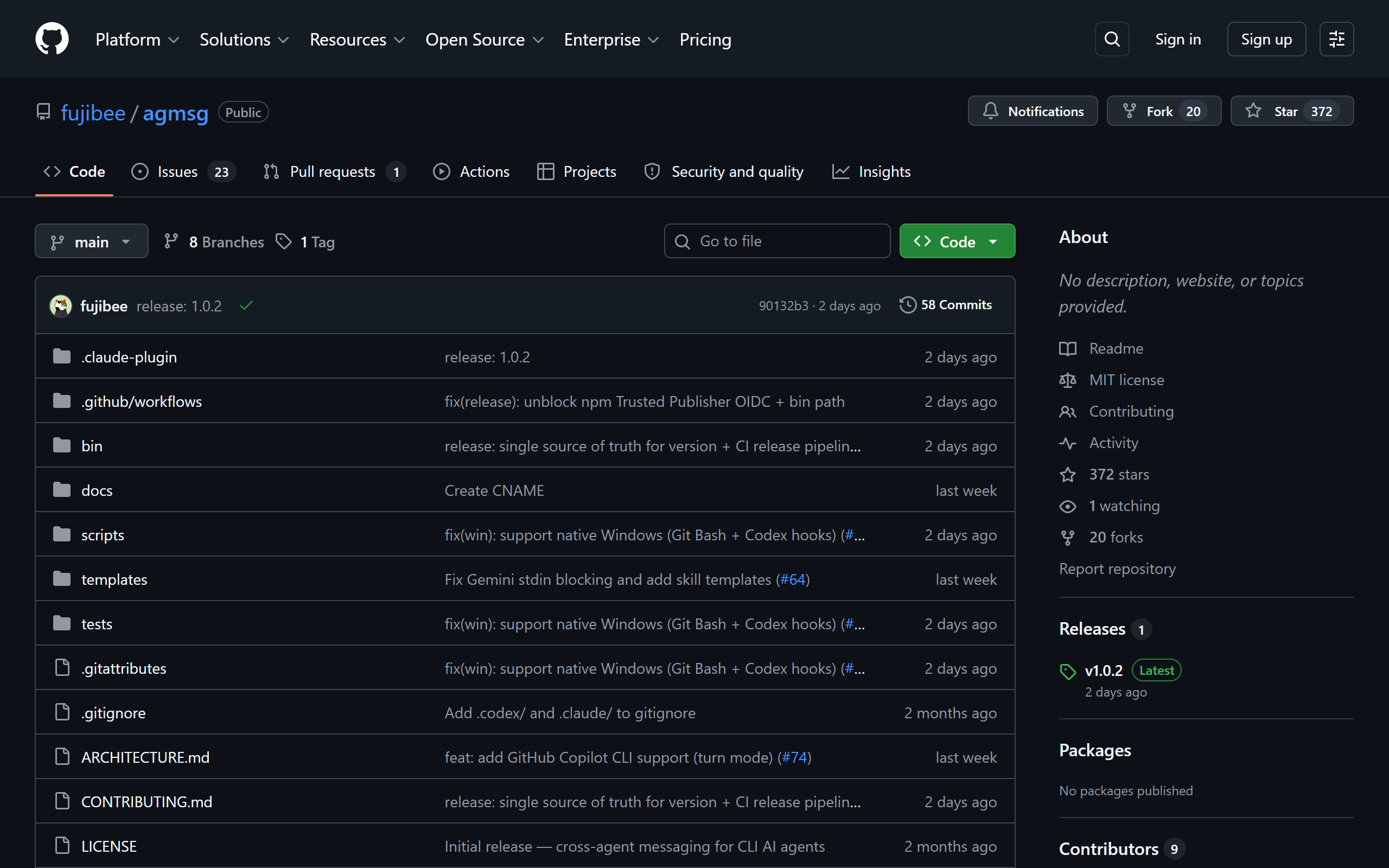The width and height of the screenshot is (1389, 868).
Task: Focus the Go to file search field
Action: click(777, 241)
